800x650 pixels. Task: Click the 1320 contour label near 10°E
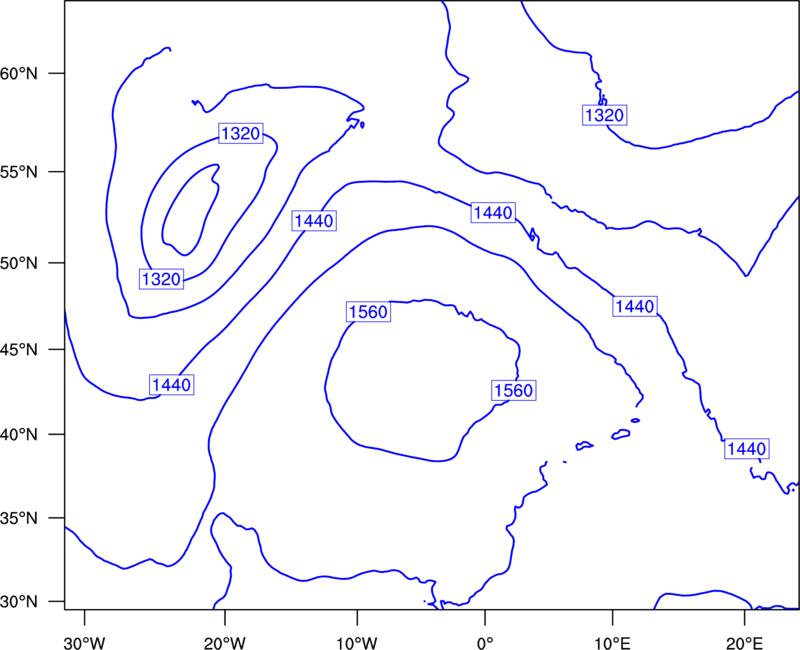(605, 115)
